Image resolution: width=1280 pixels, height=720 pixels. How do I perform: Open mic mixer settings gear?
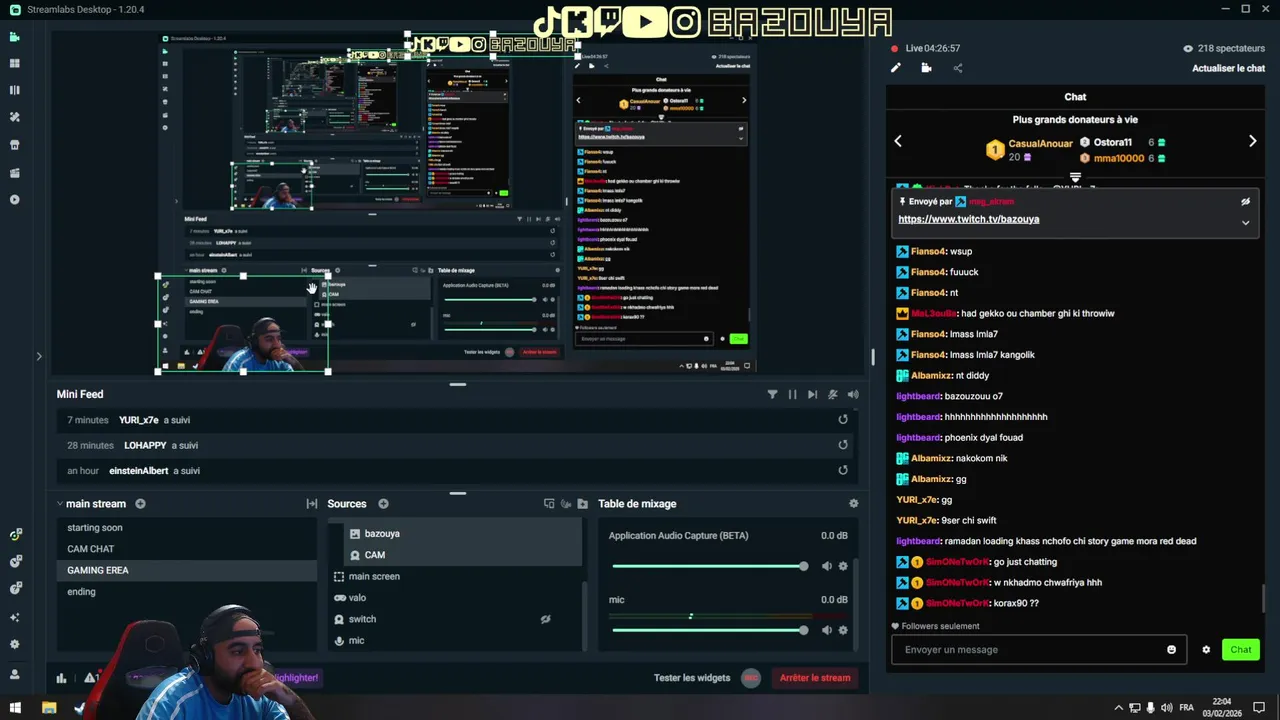pyautogui.click(x=843, y=630)
